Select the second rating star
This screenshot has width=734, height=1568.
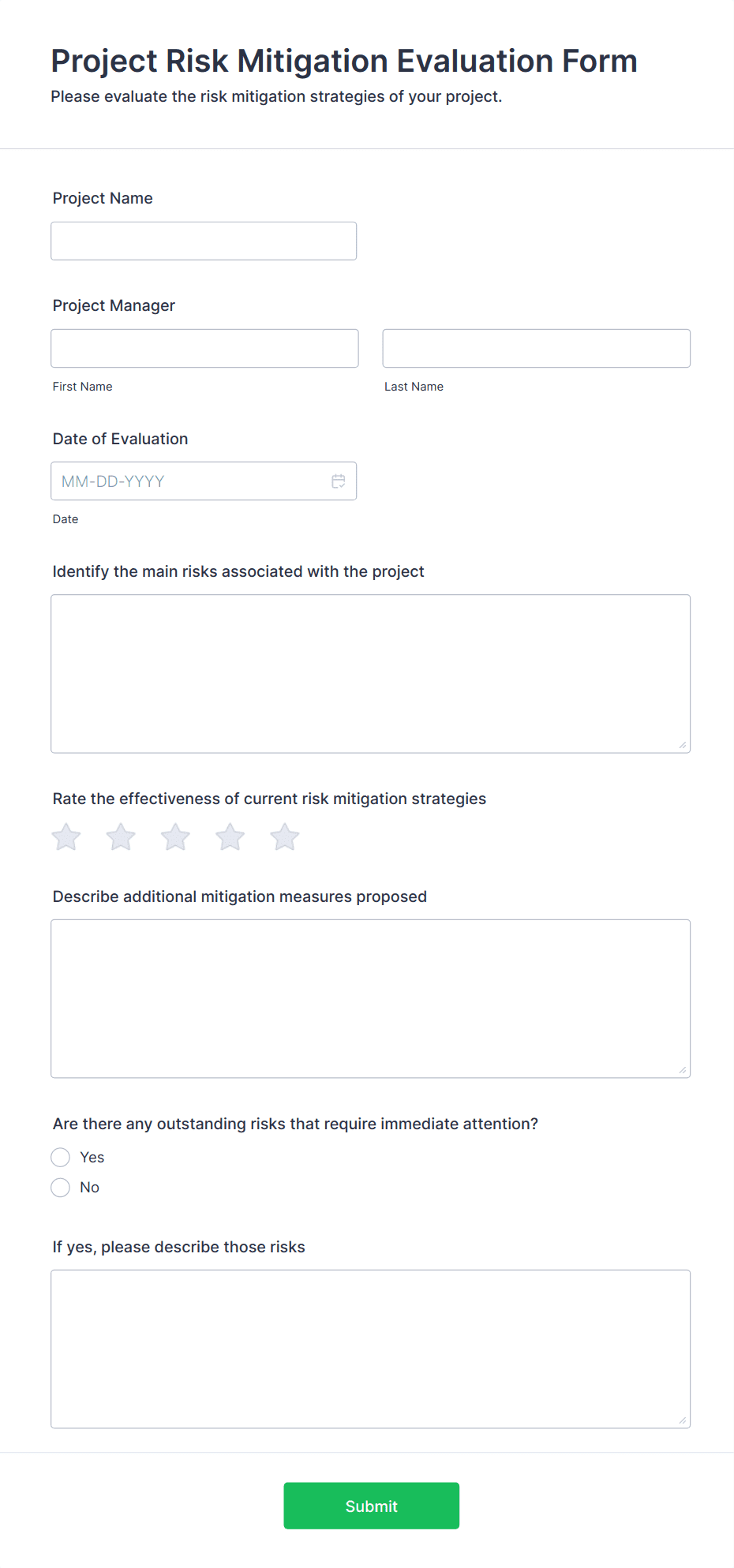(x=121, y=837)
